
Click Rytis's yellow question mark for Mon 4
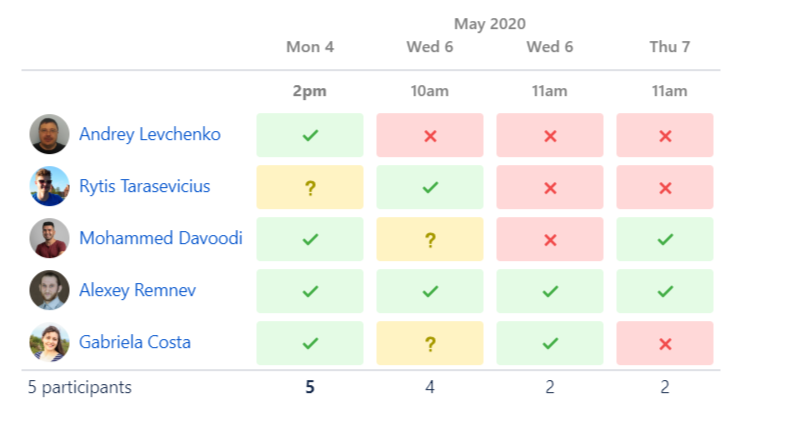(x=310, y=187)
